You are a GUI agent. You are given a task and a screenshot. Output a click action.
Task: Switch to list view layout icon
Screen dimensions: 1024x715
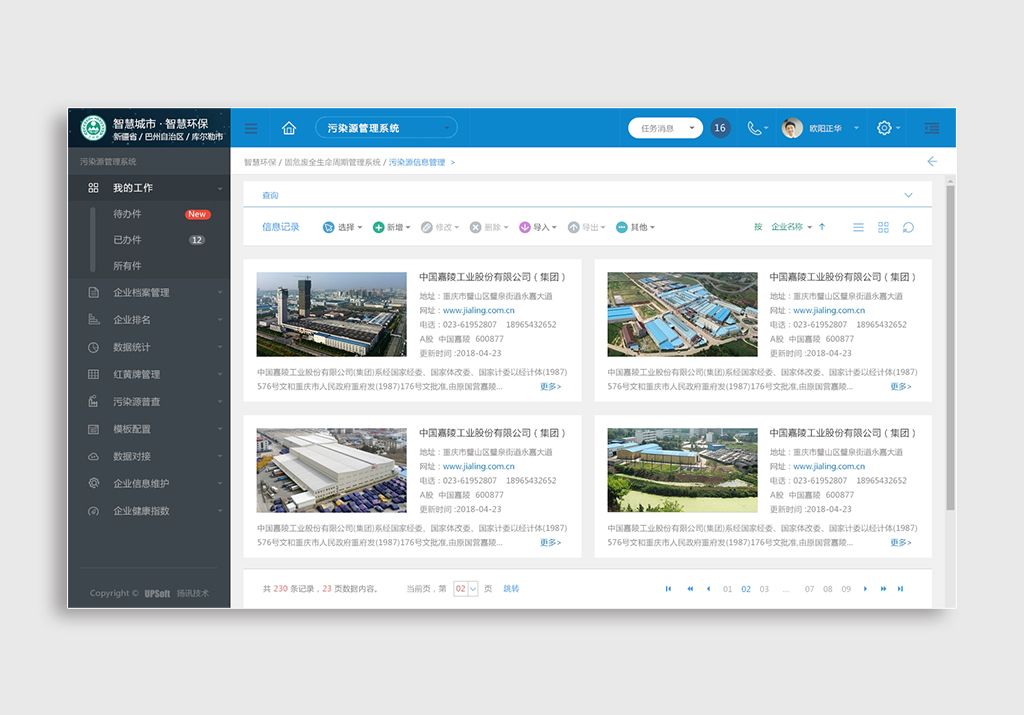tap(858, 227)
